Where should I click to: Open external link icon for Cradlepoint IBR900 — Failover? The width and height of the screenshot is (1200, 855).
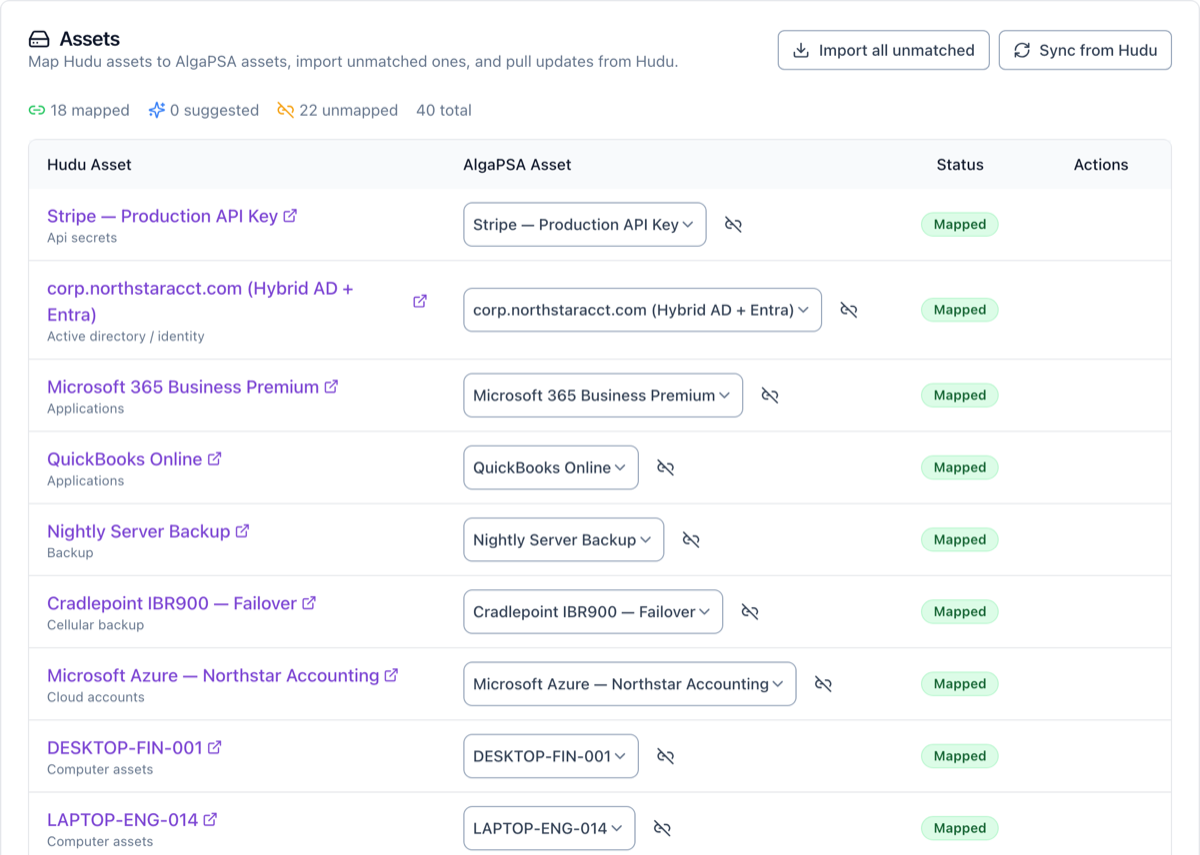pos(309,603)
